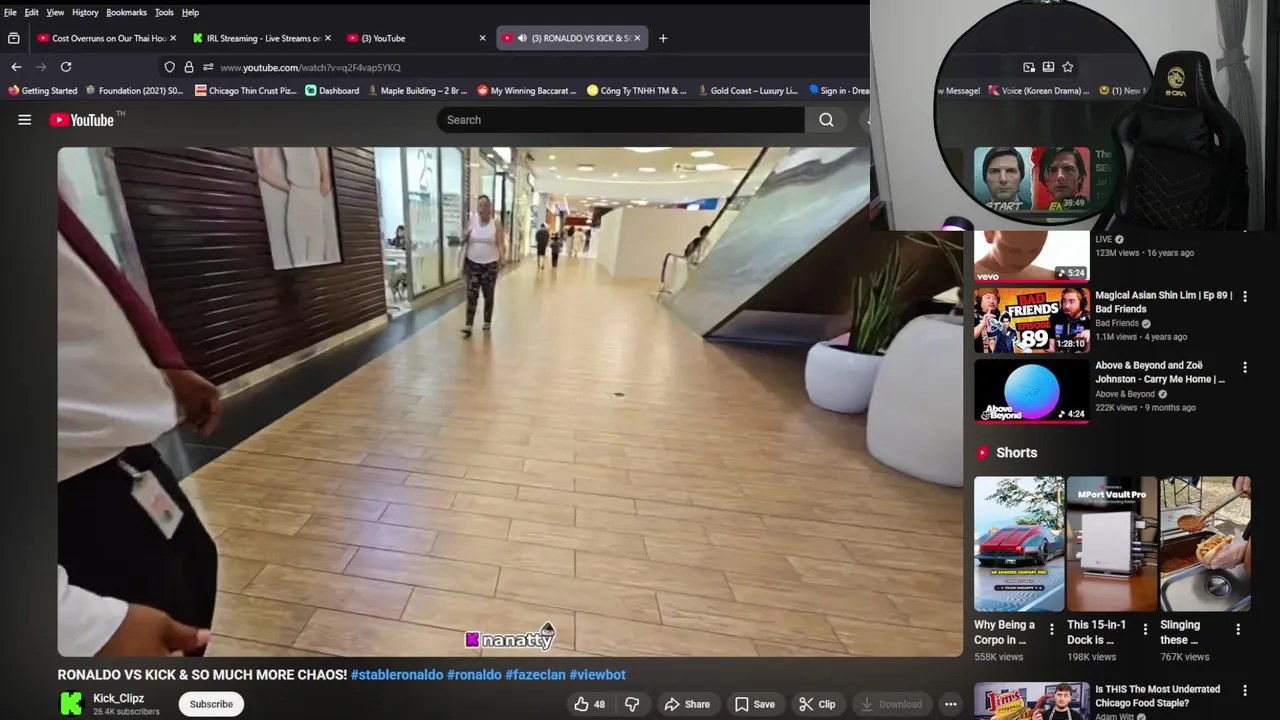The image size is (1280, 720).
Task: Open the Edit menu
Action: click(32, 12)
